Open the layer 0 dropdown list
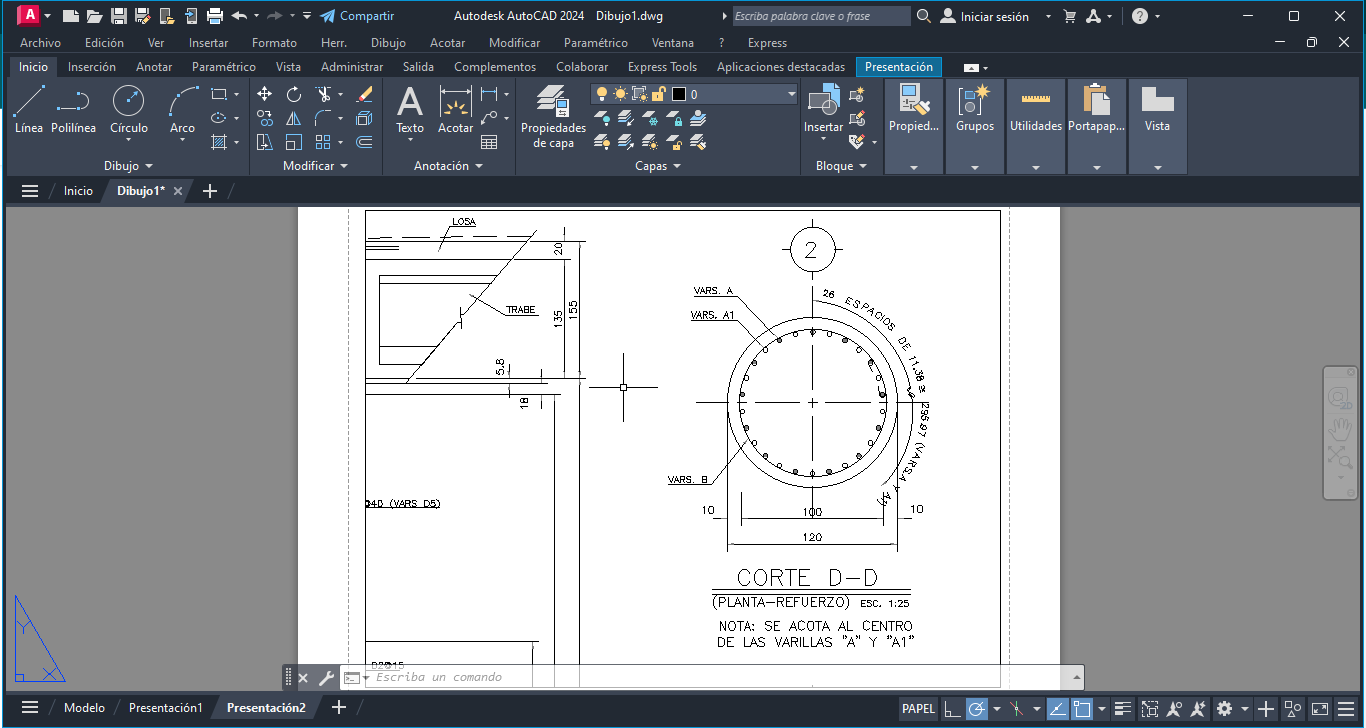 pyautogui.click(x=792, y=94)
